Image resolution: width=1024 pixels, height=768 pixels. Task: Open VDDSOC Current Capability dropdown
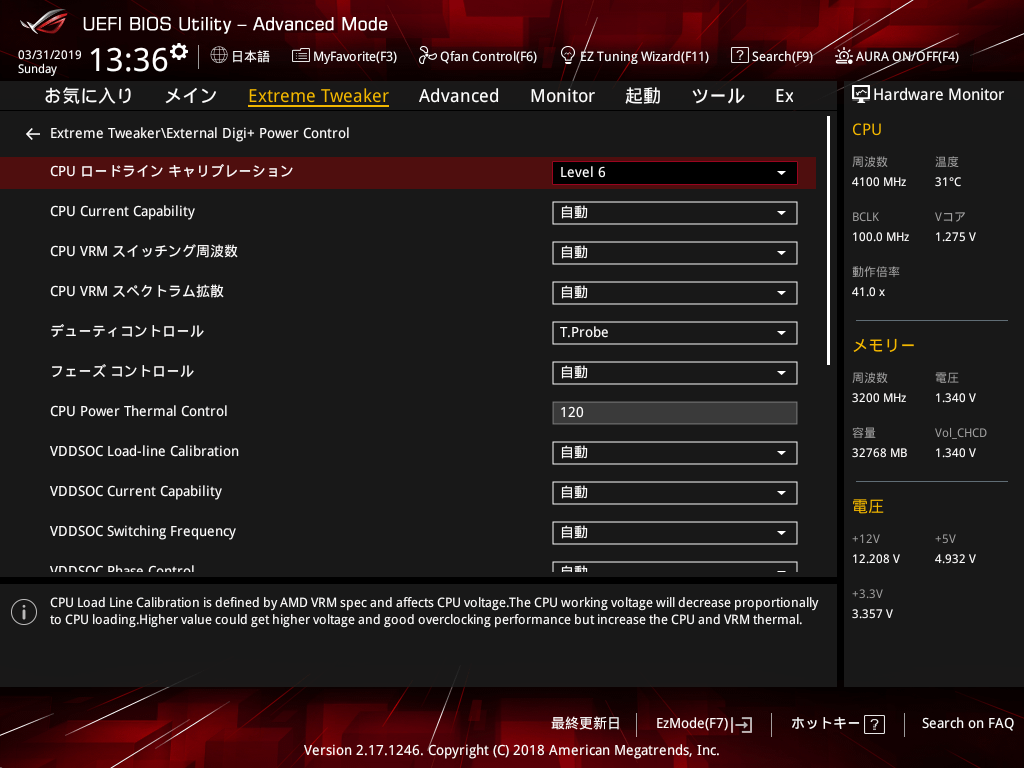675,492
